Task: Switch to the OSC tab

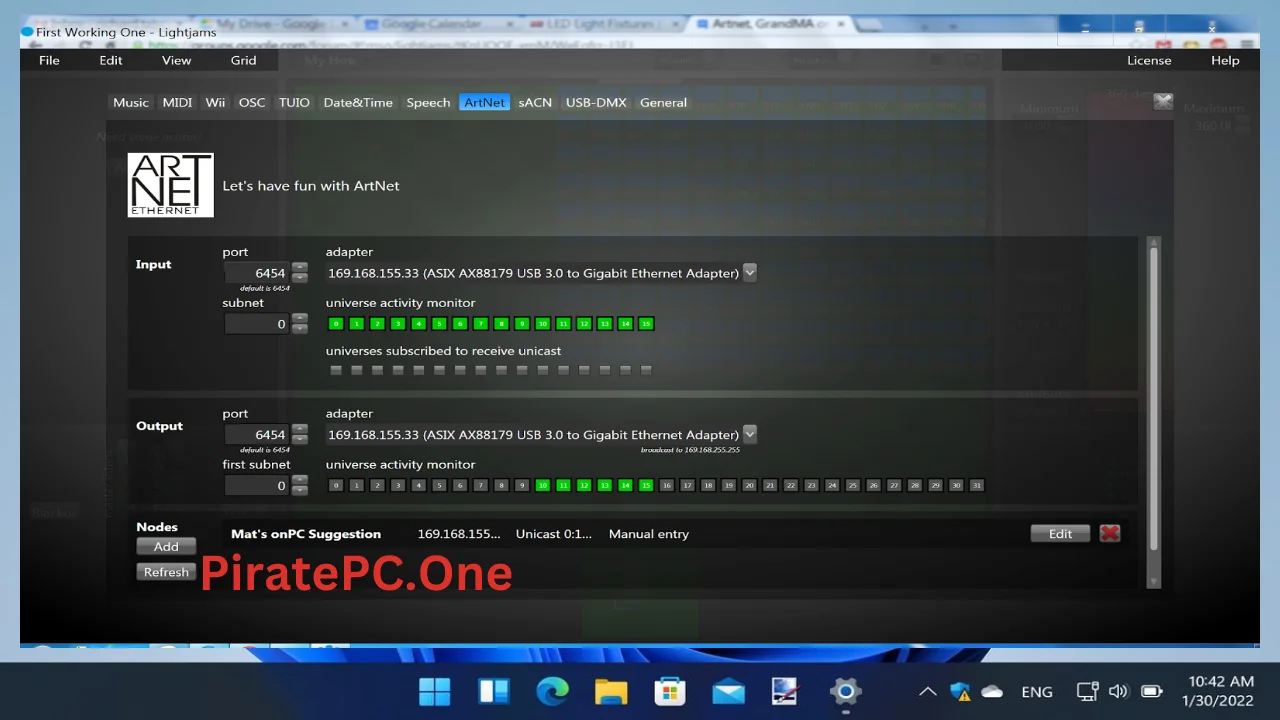Action: [252, 102]
